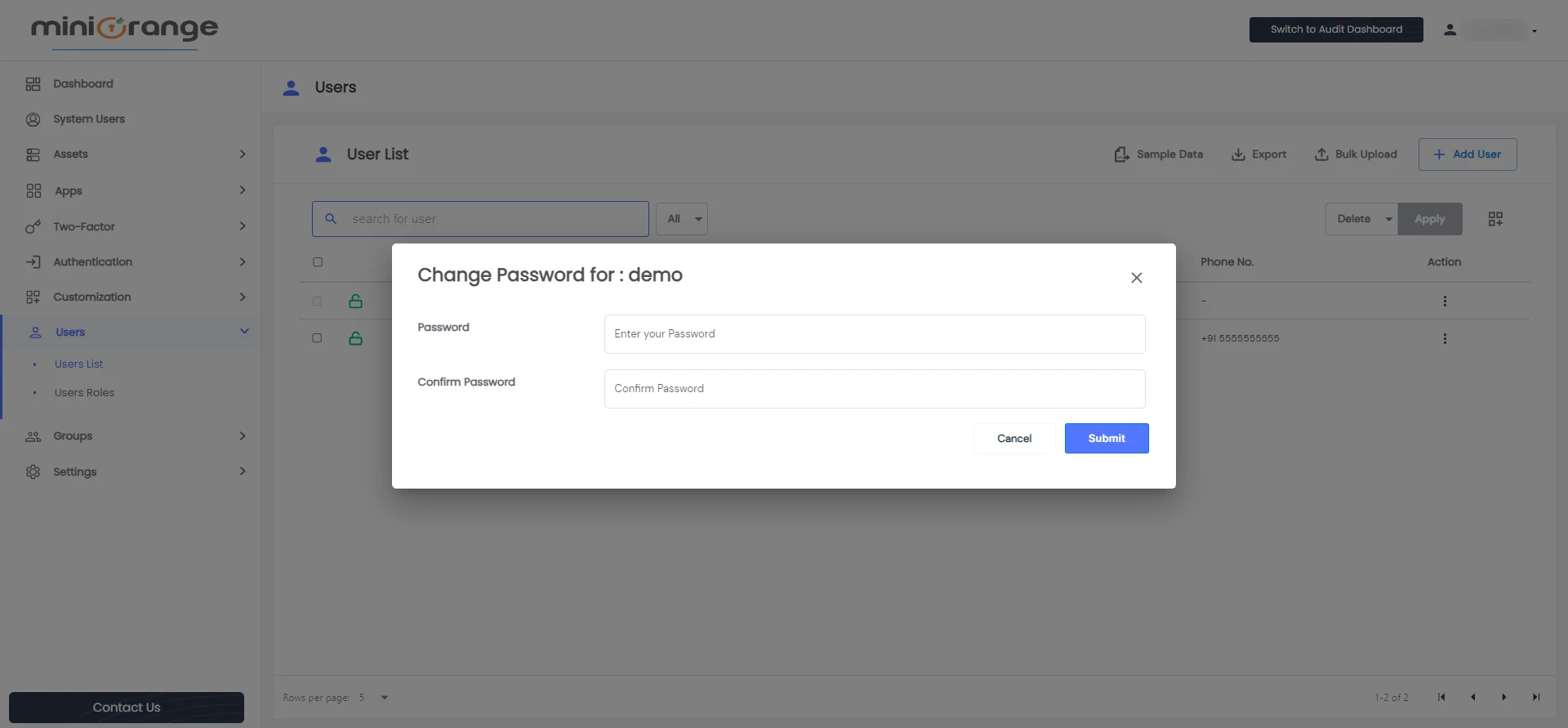Click the Add User button

coord(1468,154)
